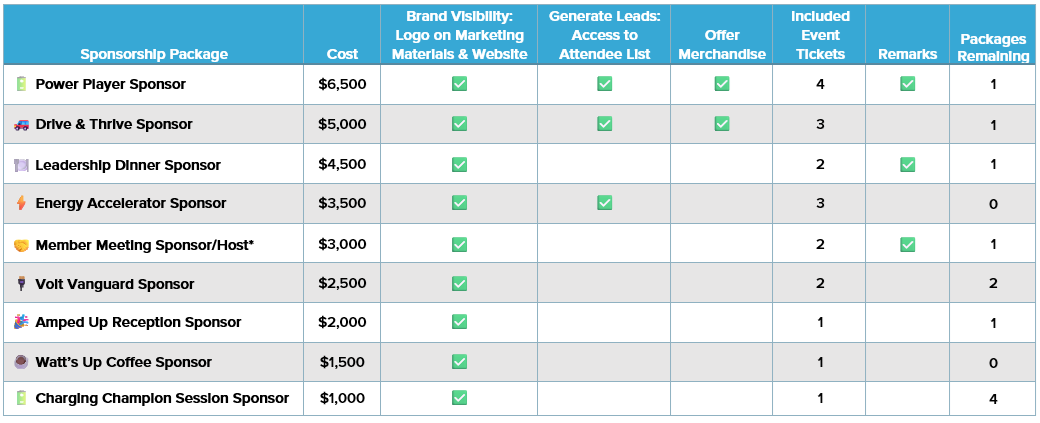Click the battery icon beside Power Player Sponsor
Image resolution: width=1040 pixels, height=423 pixels.
(x=22, y=84)
